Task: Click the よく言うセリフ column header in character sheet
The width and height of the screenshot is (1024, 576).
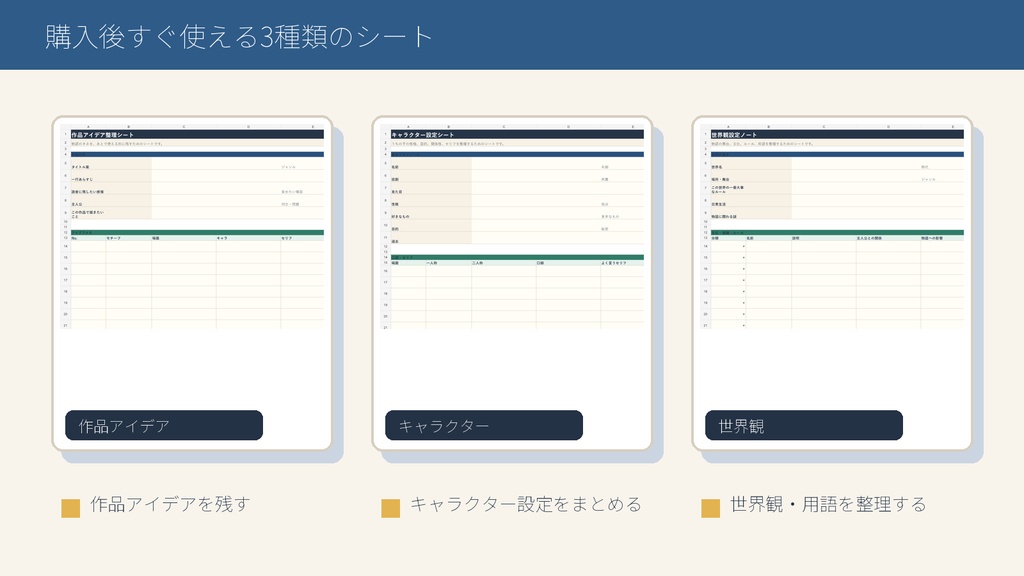Action: [622, 263]
